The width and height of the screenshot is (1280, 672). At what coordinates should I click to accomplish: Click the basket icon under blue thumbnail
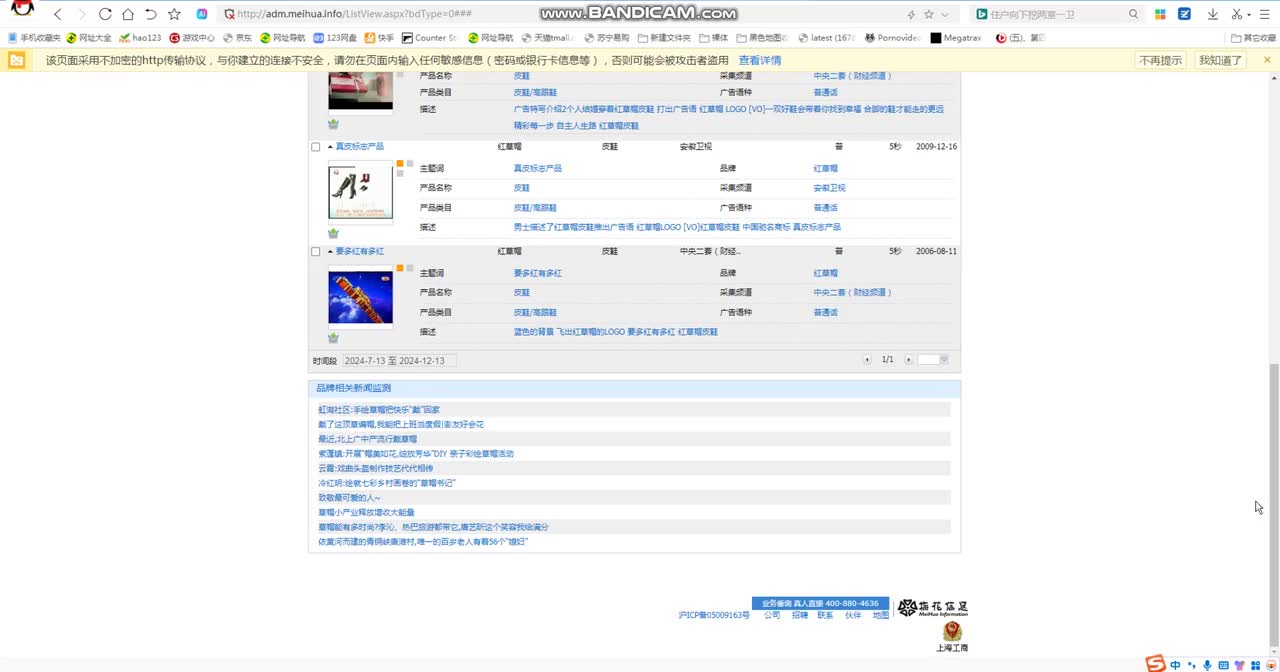(333, 338)
